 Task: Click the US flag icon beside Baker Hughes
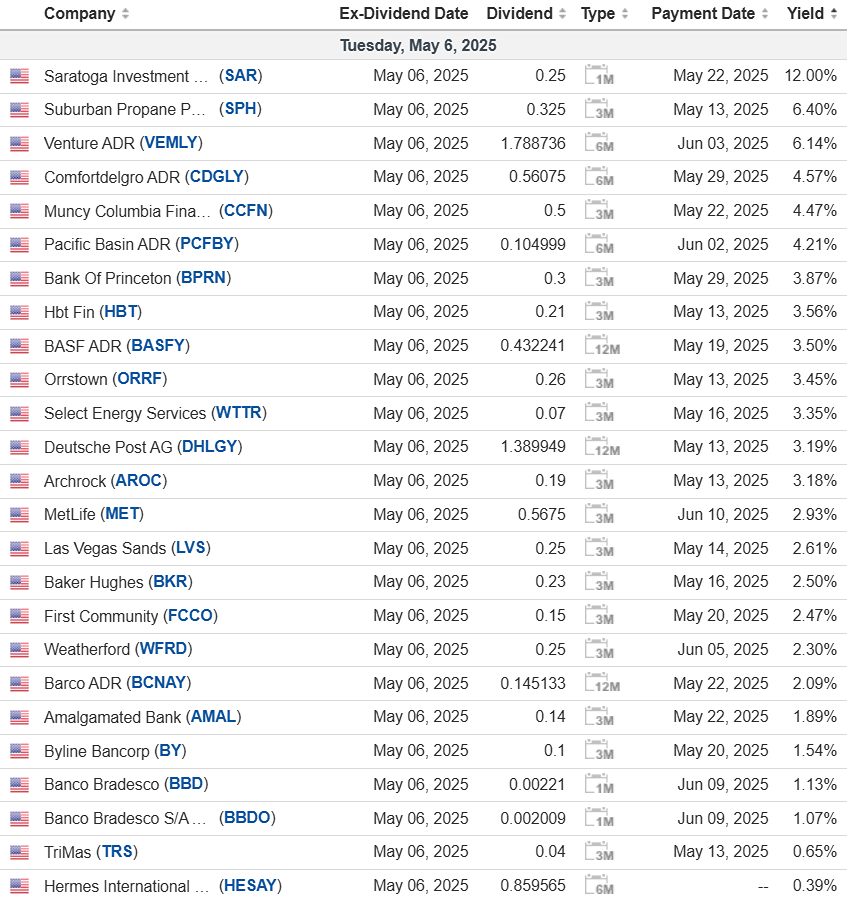click(x=20, y=582)
